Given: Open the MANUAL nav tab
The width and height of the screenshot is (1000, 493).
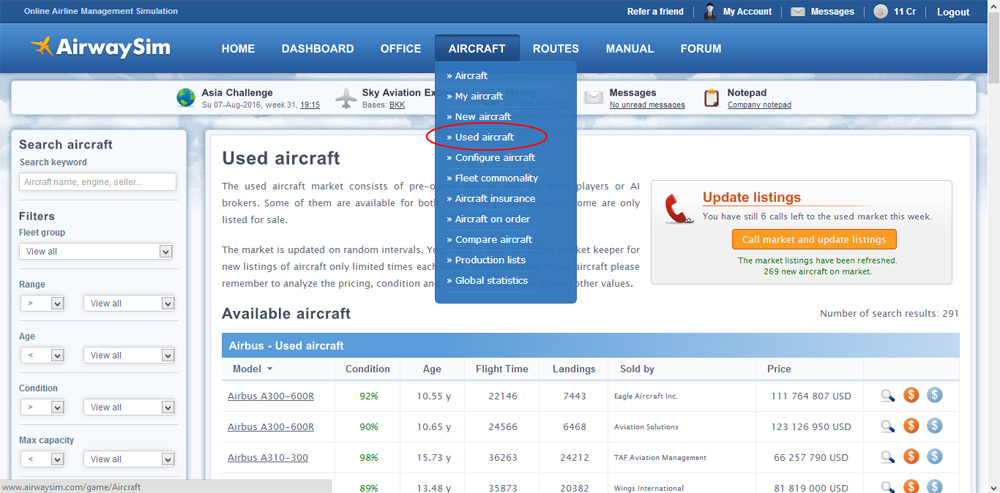Looking at the screenshot, I should (x=629, y=48).
